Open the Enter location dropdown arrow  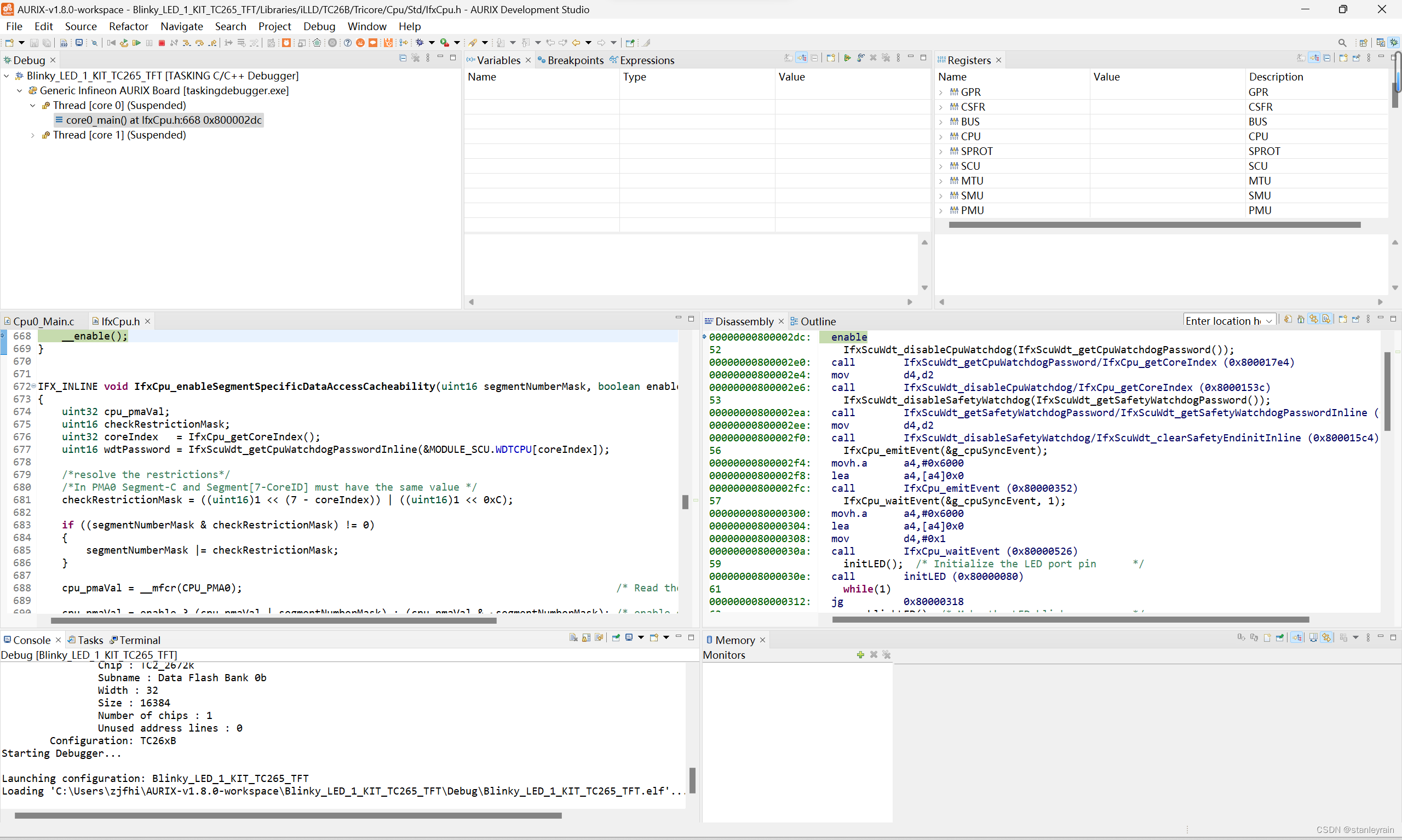coord(1268,321)
